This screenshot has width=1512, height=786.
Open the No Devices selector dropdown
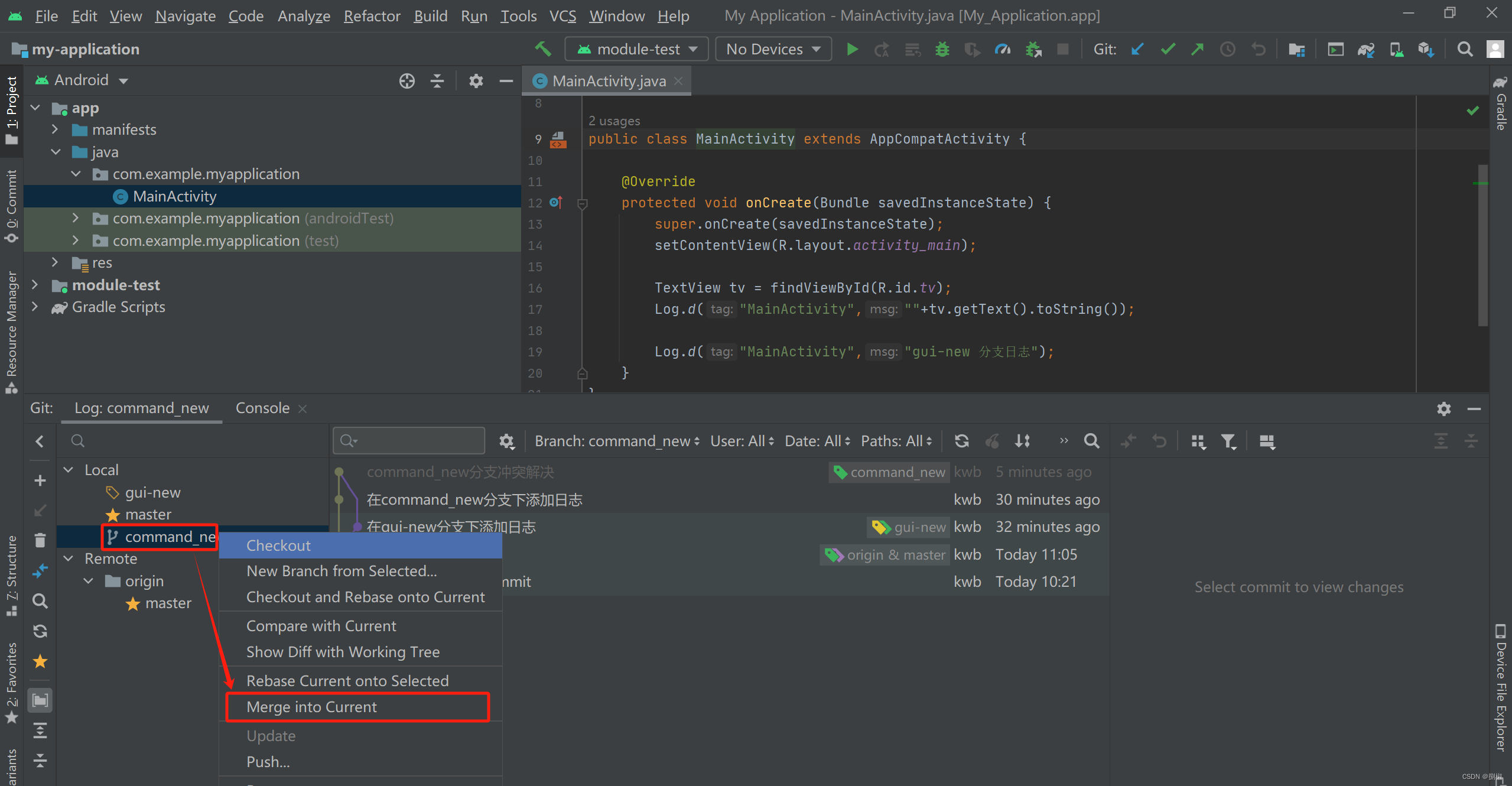(773, 48)
